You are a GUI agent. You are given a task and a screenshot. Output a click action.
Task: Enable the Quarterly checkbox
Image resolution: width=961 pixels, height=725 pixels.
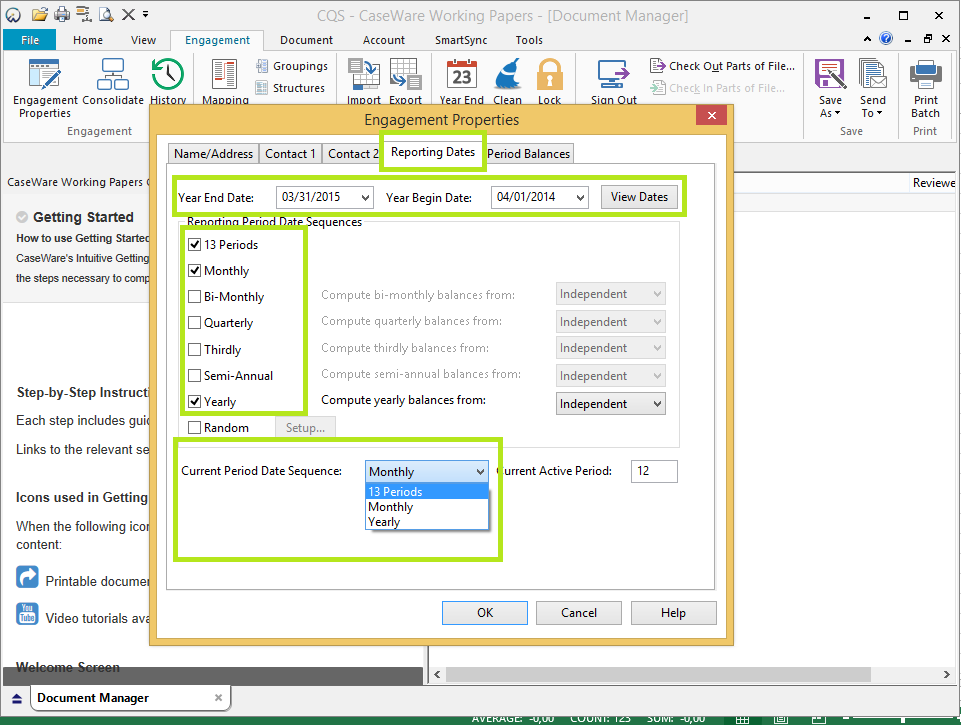coord(195,323)
